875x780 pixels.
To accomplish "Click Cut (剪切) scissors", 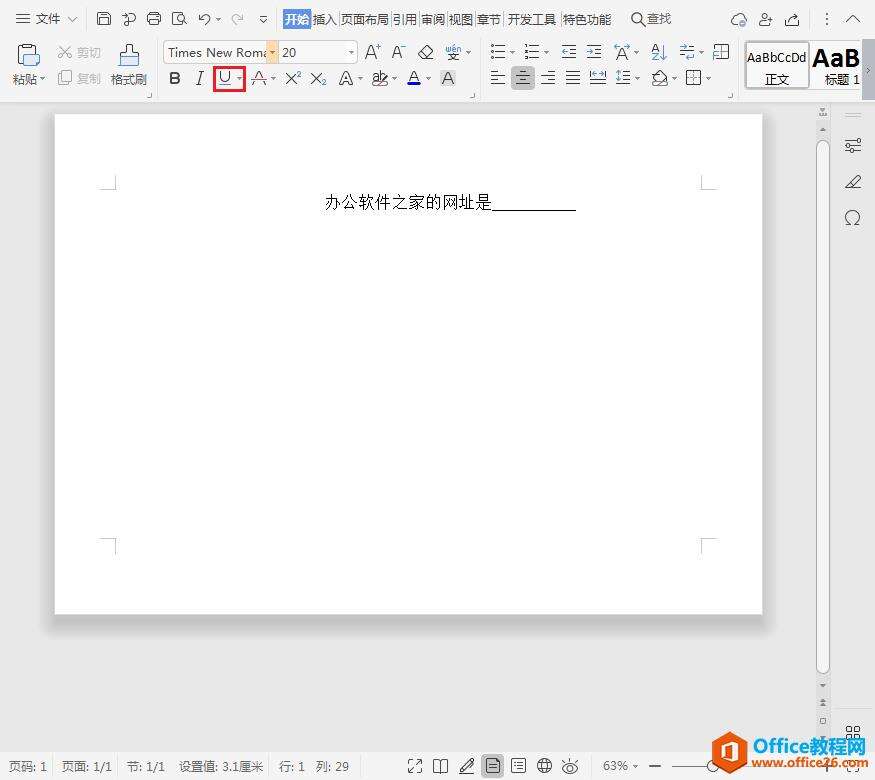I will (79, 52).
